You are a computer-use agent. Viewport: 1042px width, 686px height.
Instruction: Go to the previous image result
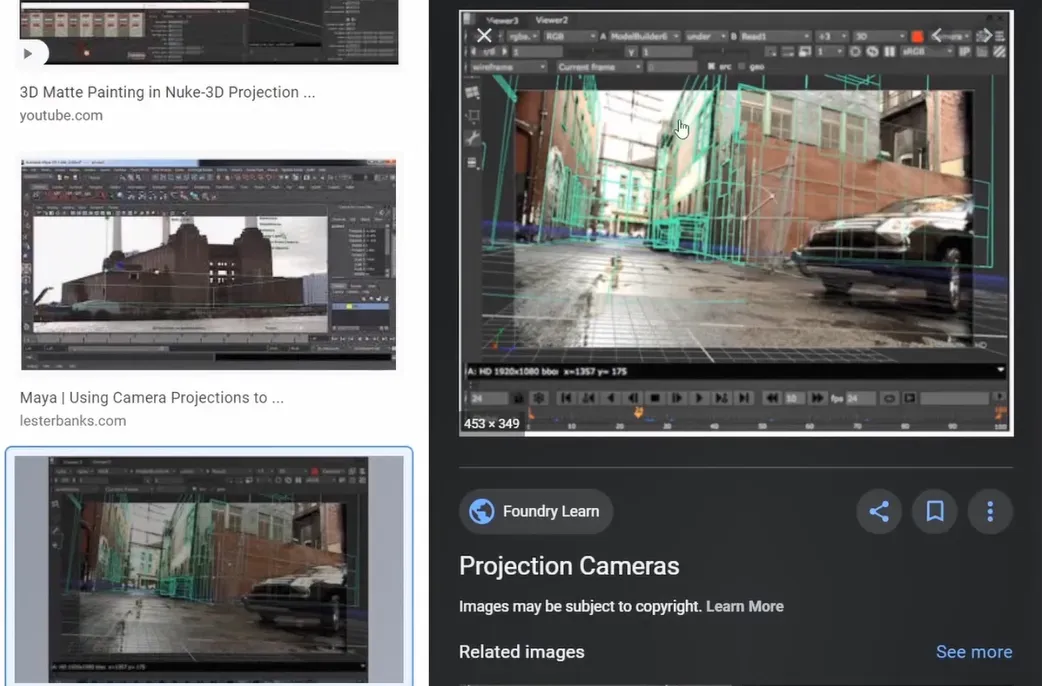coord(938,36)
